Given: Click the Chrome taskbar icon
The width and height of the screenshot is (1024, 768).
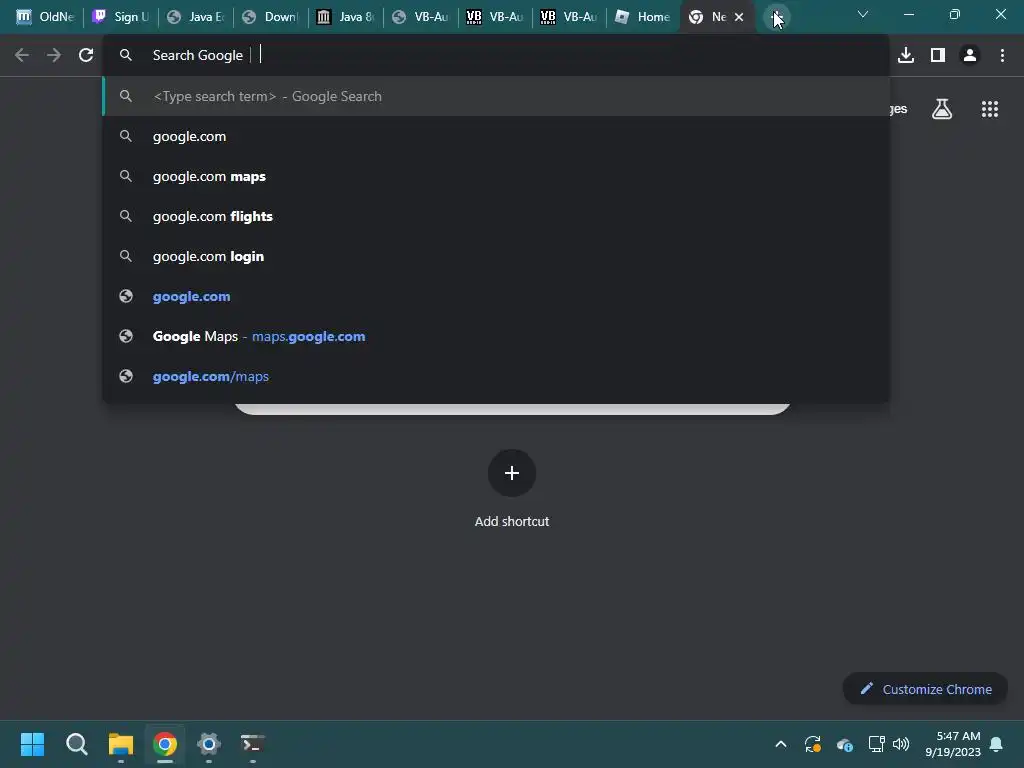Looking at the screenshot, I should 165,744.
